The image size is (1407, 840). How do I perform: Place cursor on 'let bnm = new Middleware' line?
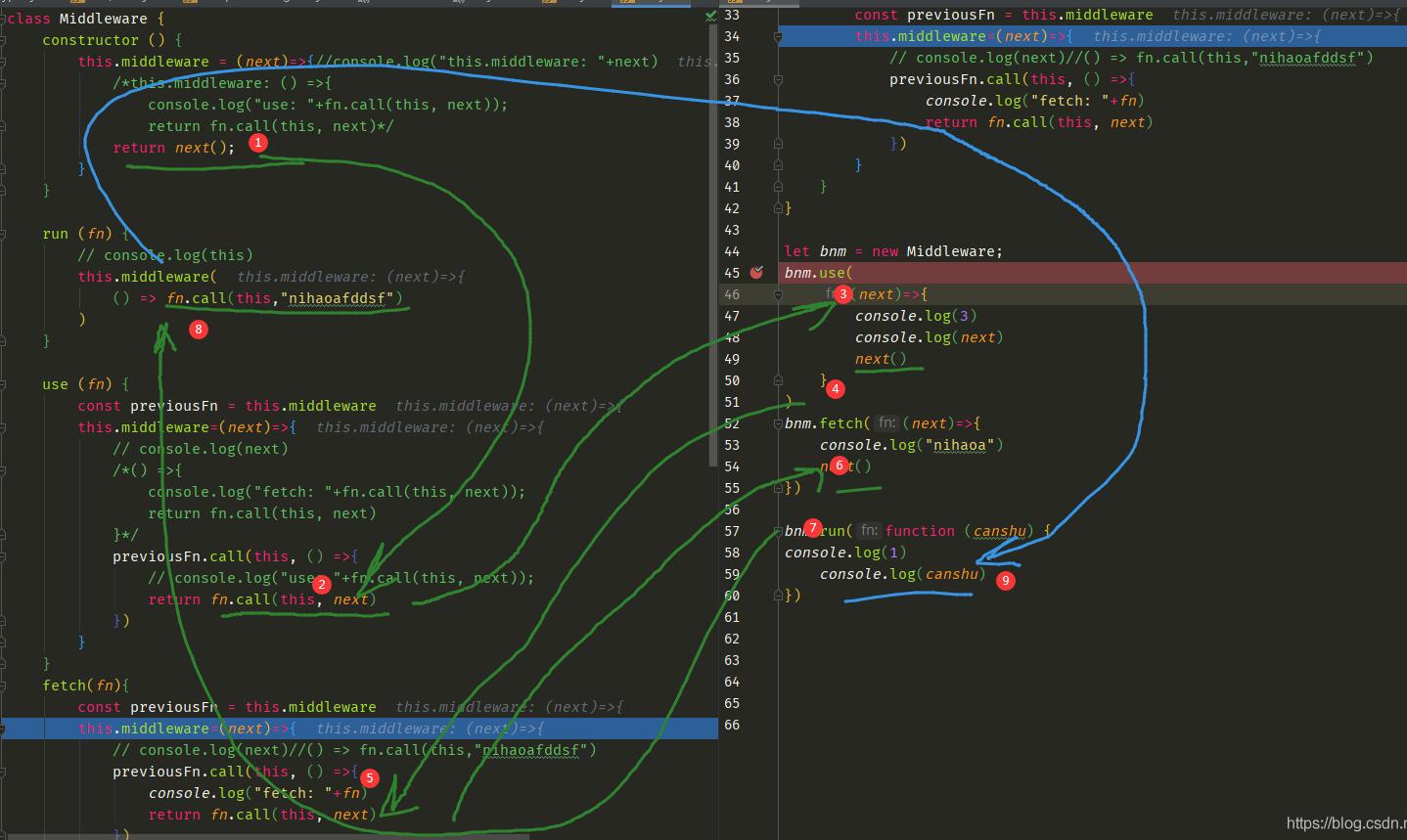coord(892,251)
